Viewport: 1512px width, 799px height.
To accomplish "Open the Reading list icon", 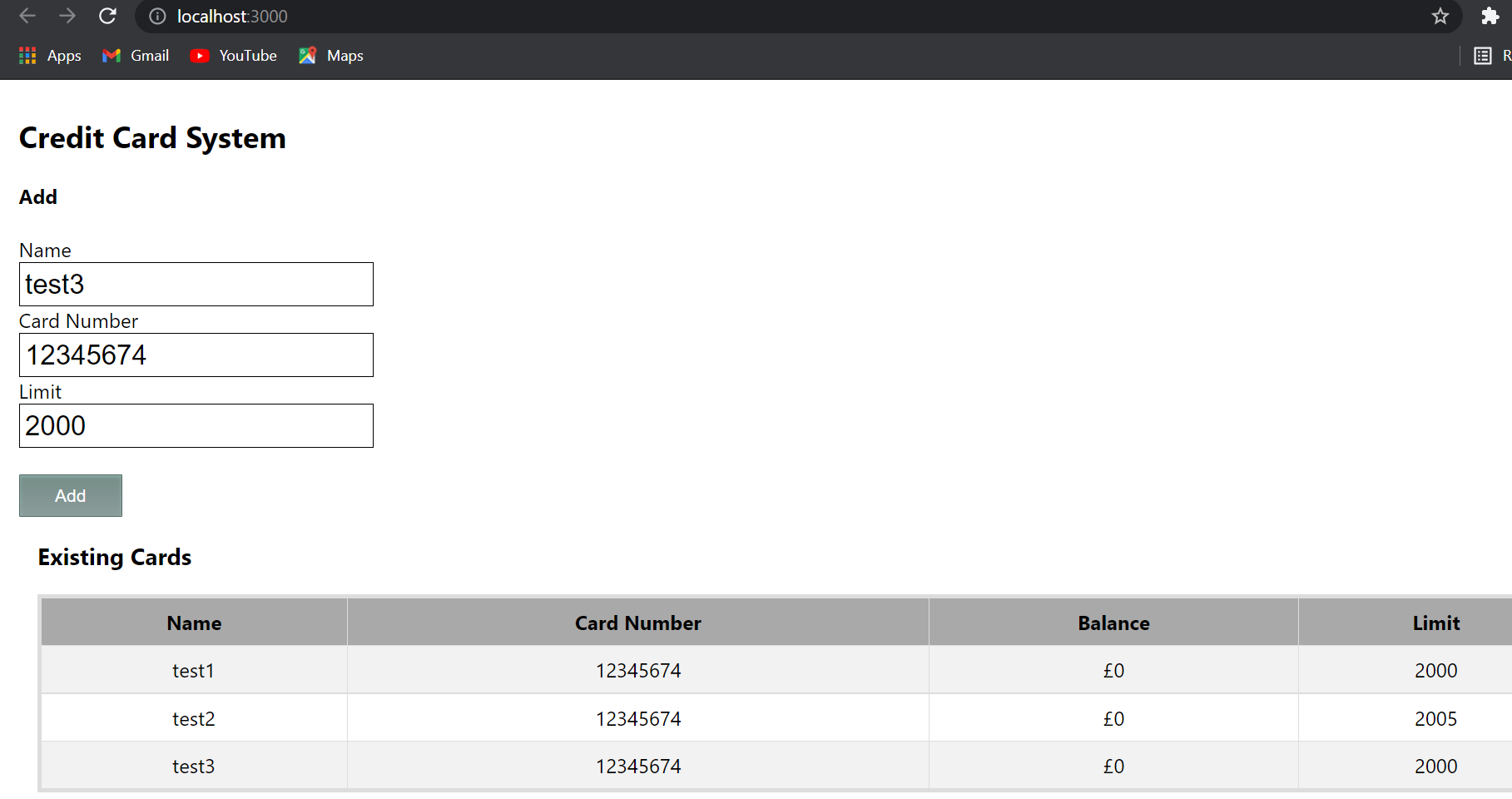I will (1483, 56).
